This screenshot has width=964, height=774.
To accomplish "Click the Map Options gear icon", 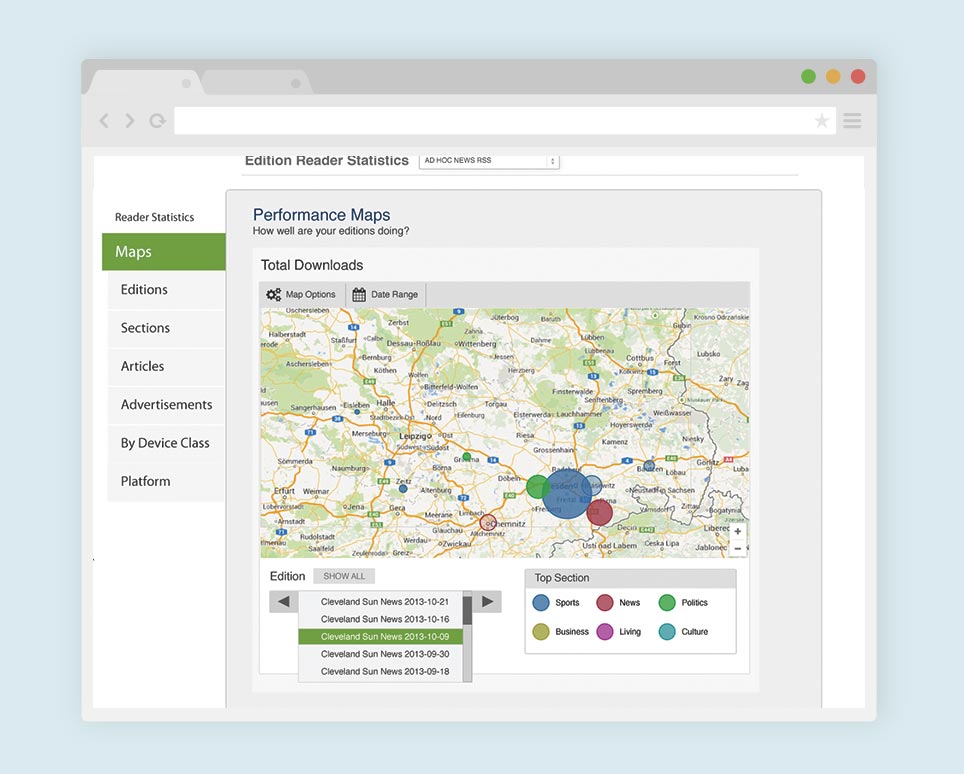I will click(274, 294).
